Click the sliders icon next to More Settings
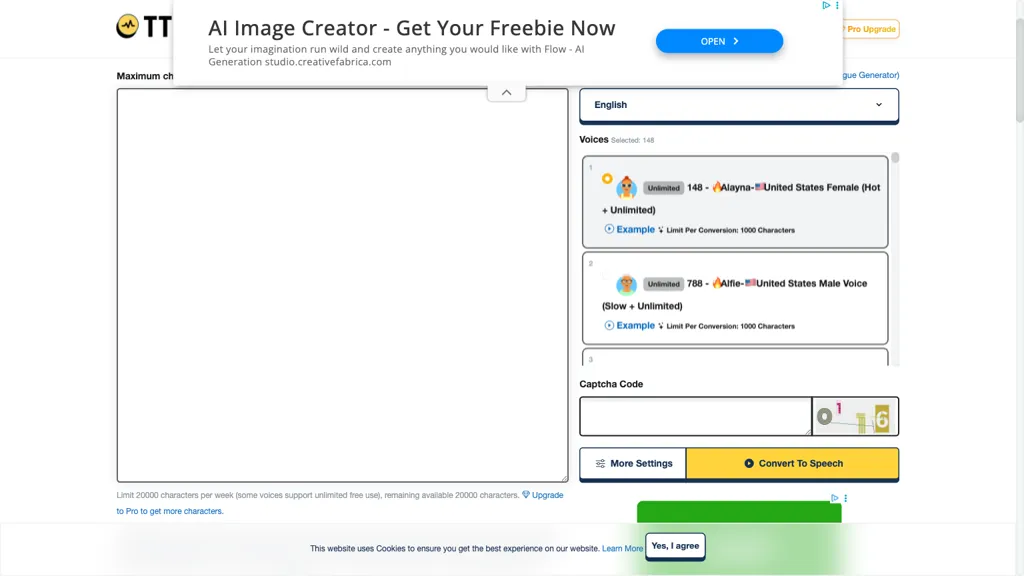Screen dimensions: 1024x576 point(599,463)
